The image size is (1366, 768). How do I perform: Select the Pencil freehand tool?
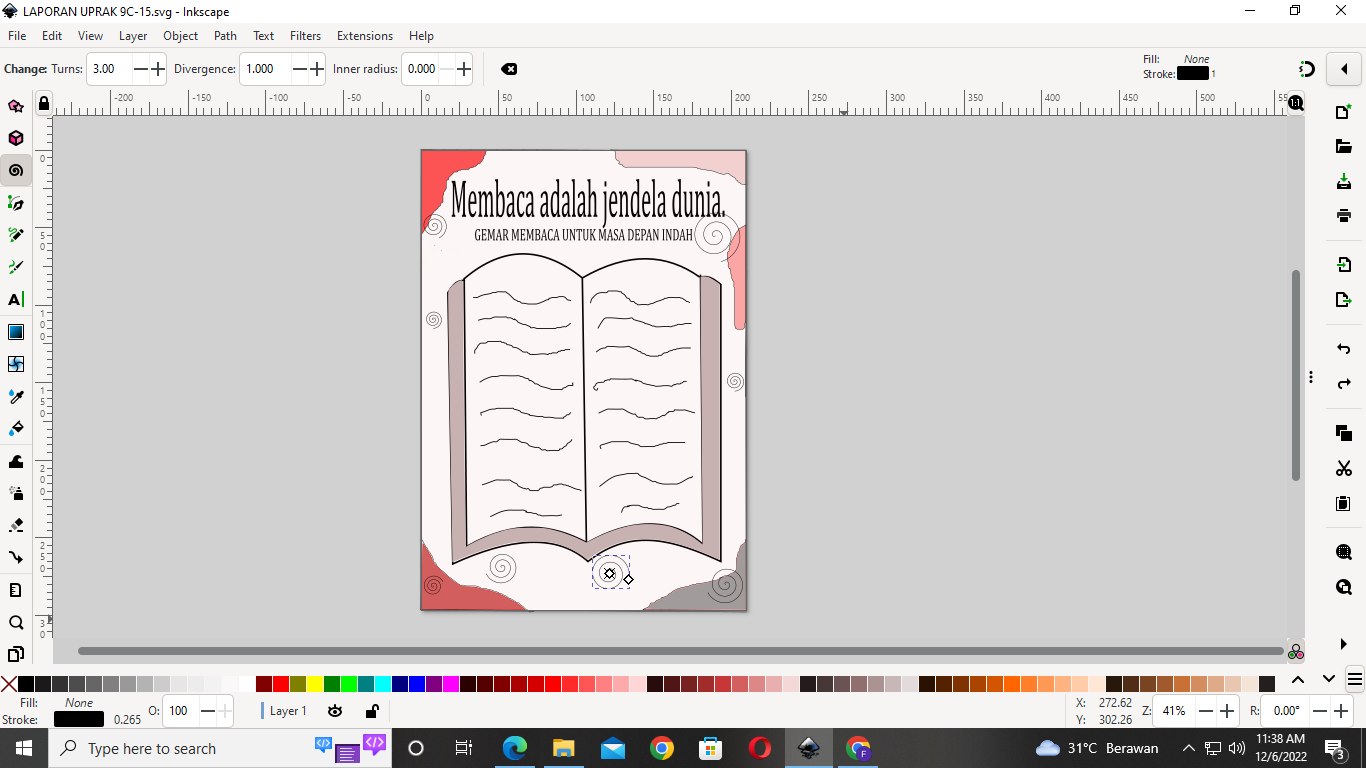tap(15, 235)
